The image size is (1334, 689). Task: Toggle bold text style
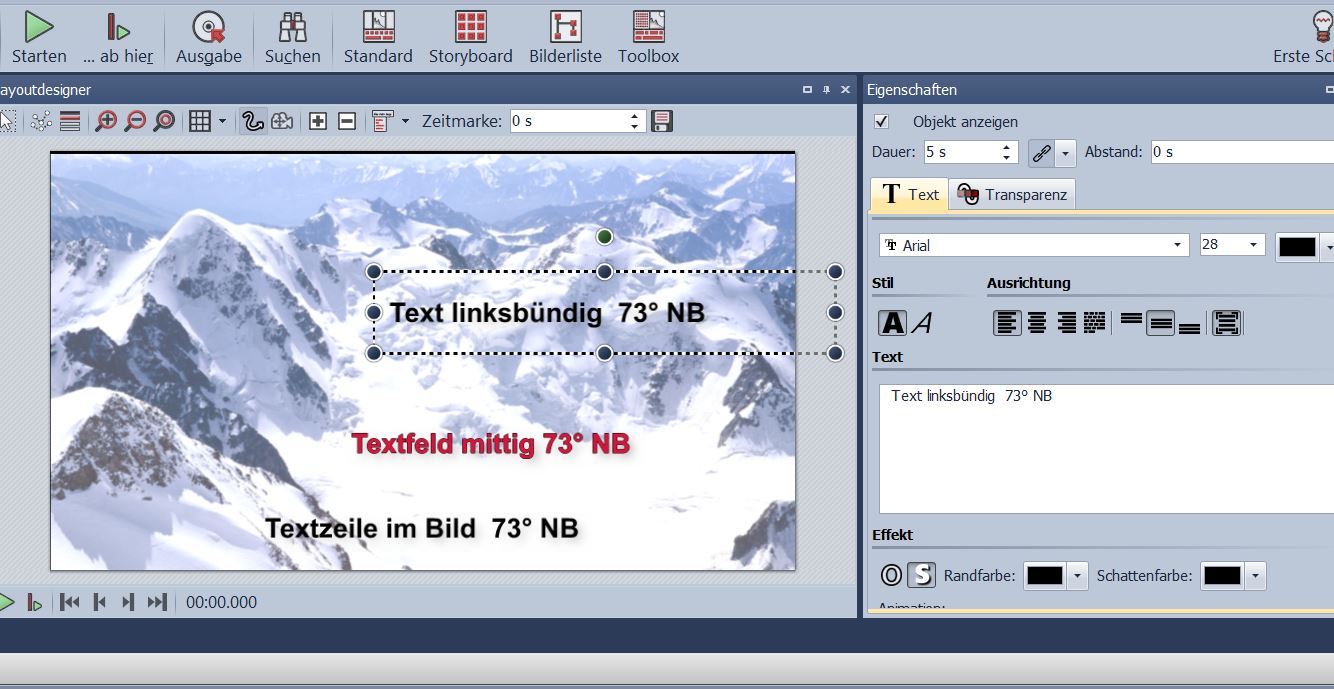pos(892,323)
